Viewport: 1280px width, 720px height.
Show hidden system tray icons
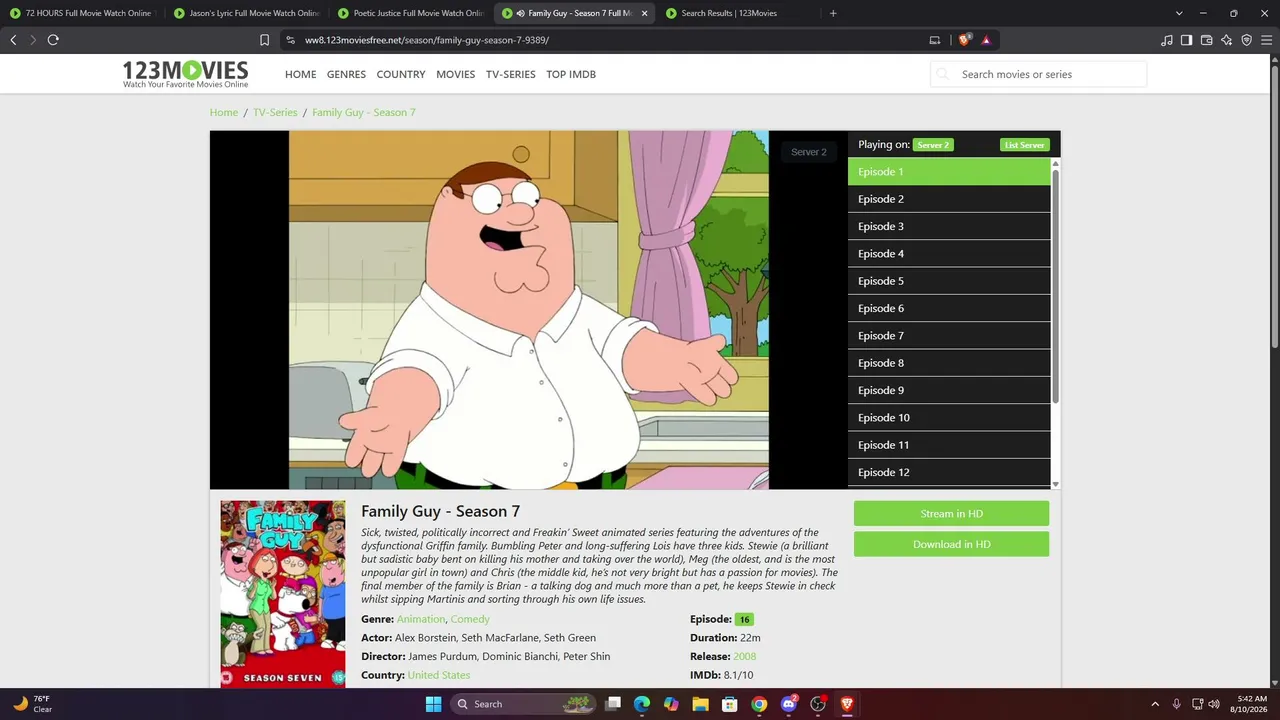(x=1155, y=704)
